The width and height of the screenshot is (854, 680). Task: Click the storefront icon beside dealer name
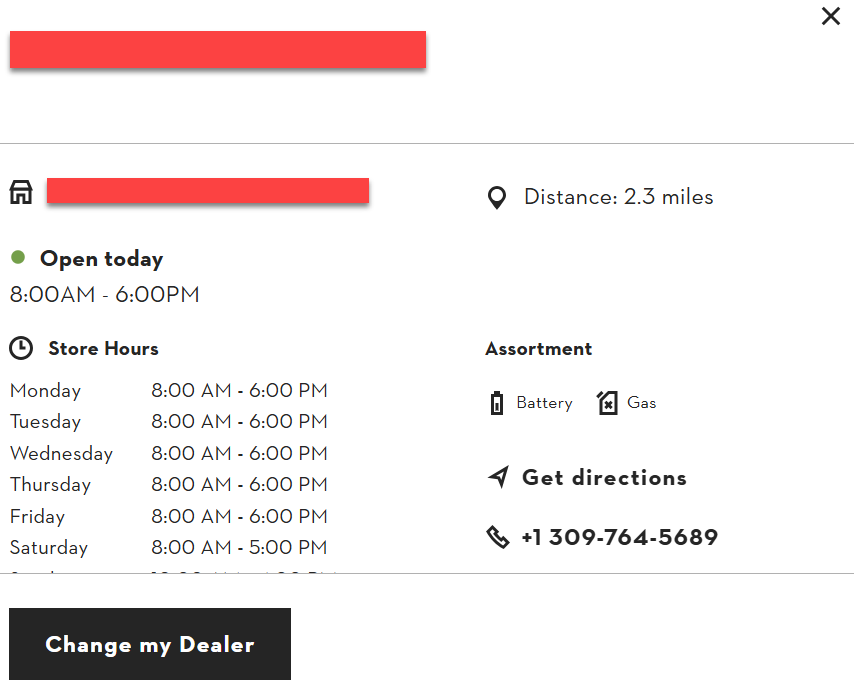tap(21, 192)
